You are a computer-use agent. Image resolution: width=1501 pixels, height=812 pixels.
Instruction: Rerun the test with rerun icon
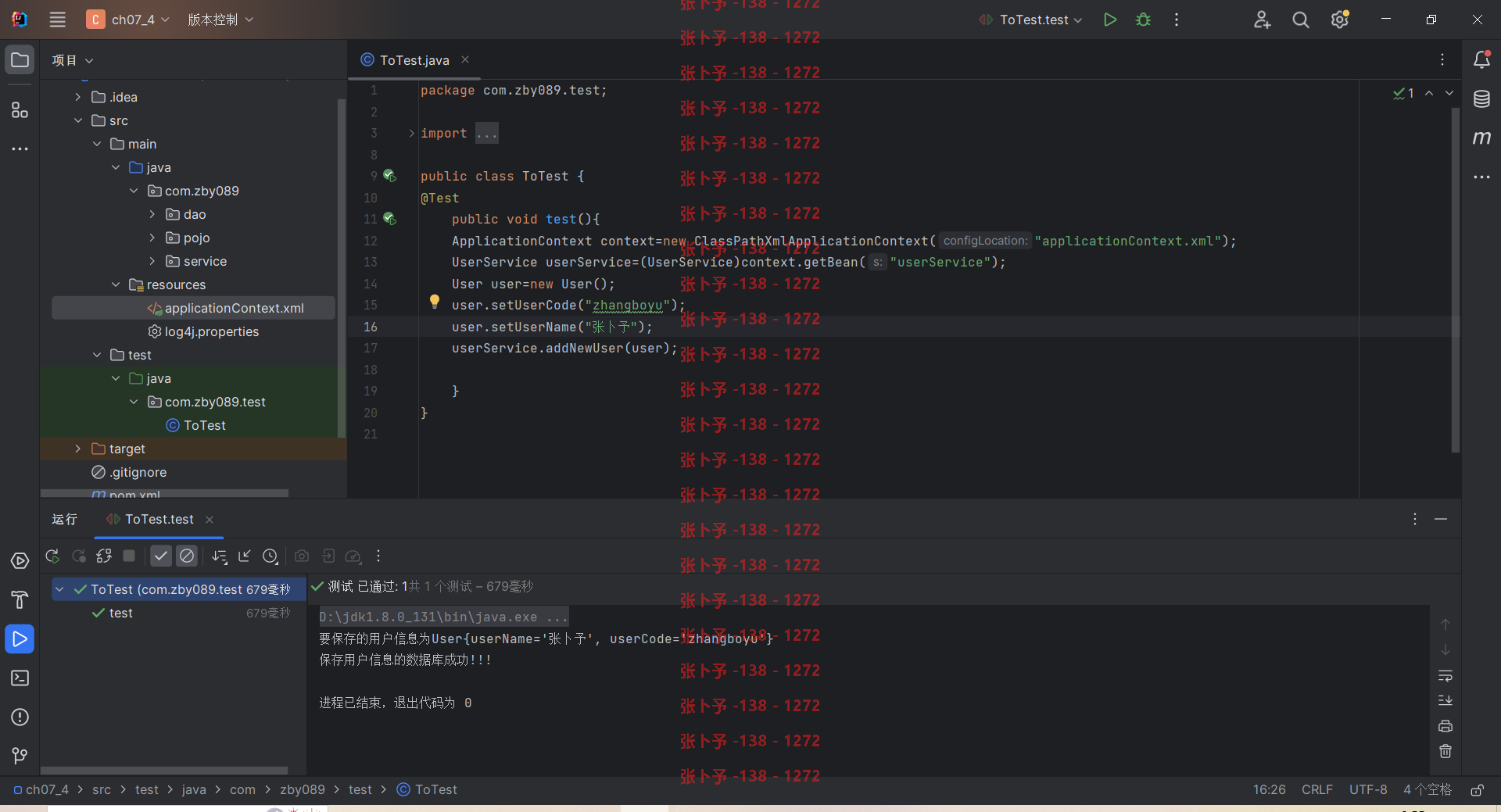tap(52, 556)
